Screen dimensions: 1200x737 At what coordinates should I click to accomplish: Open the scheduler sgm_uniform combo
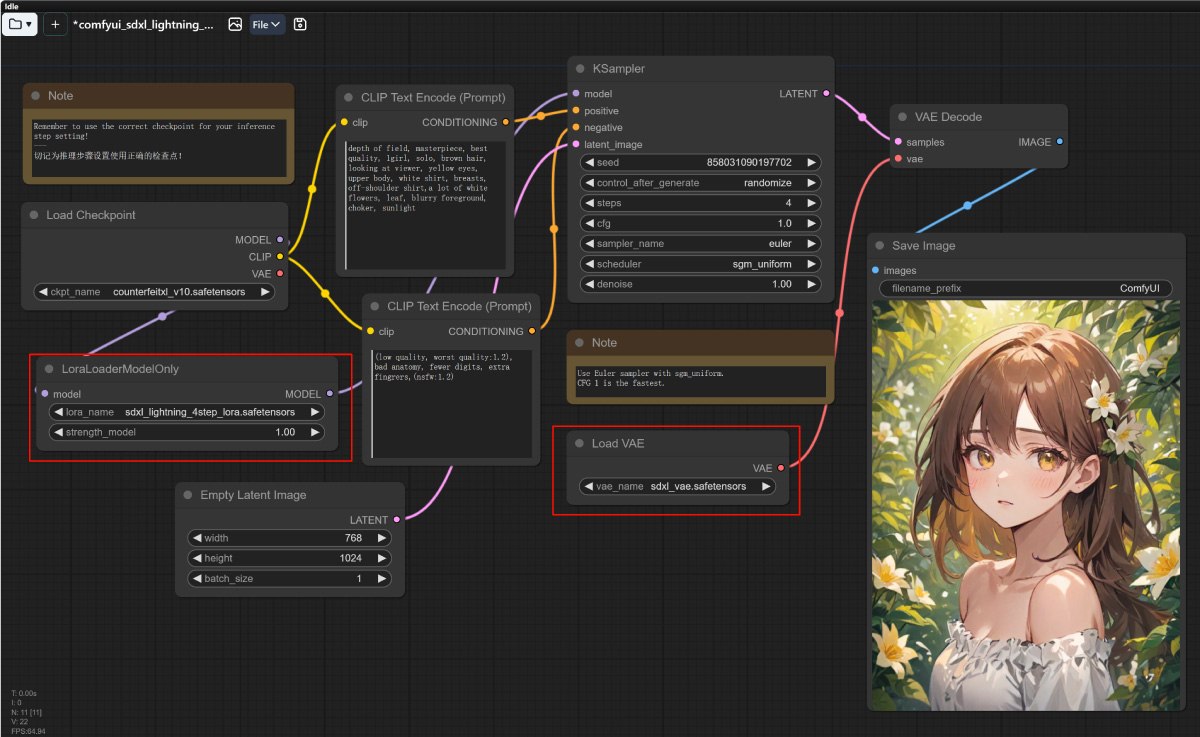(701, 264)
